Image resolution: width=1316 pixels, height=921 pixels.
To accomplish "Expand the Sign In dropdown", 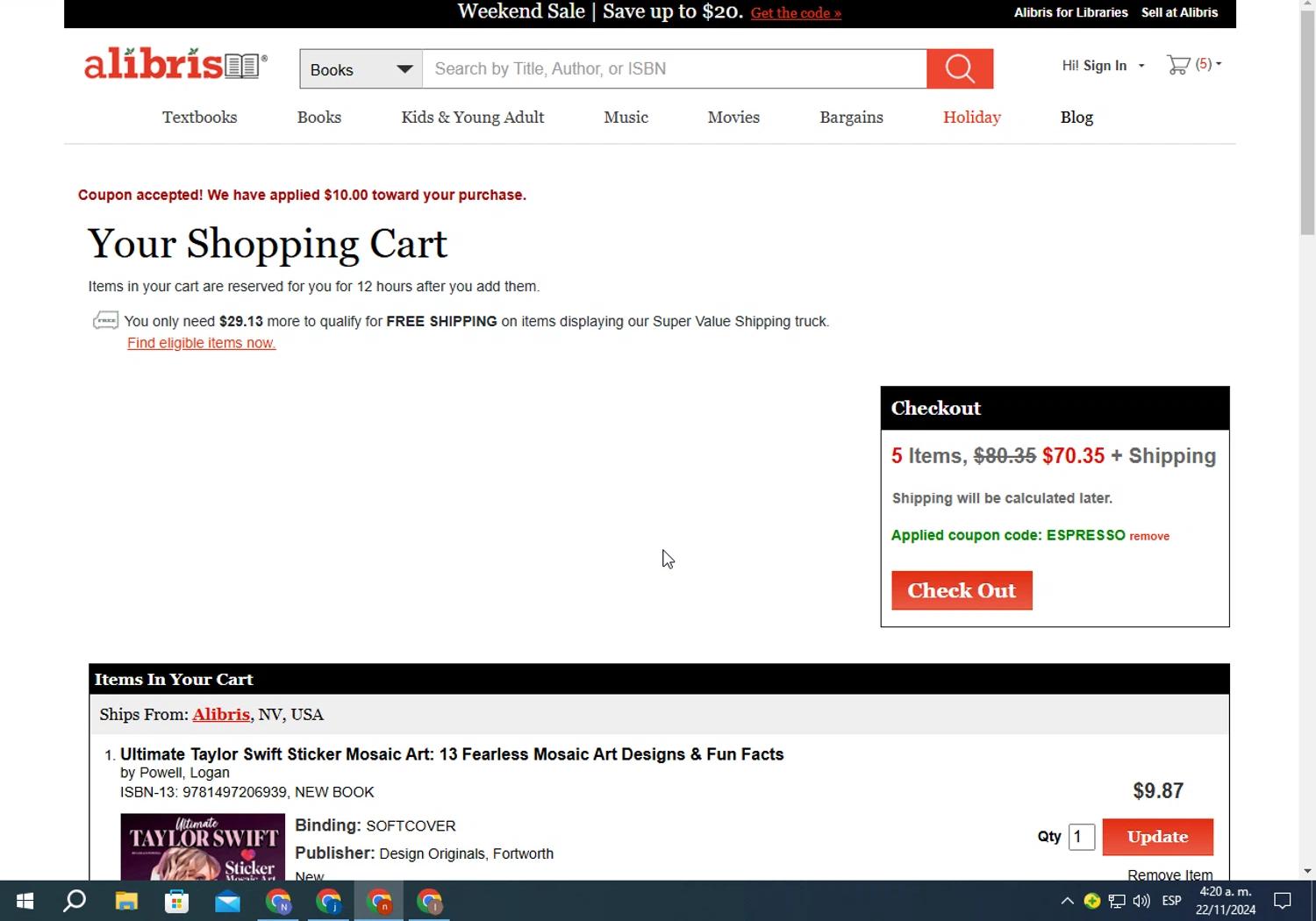I will click(x=1141, y=66).
